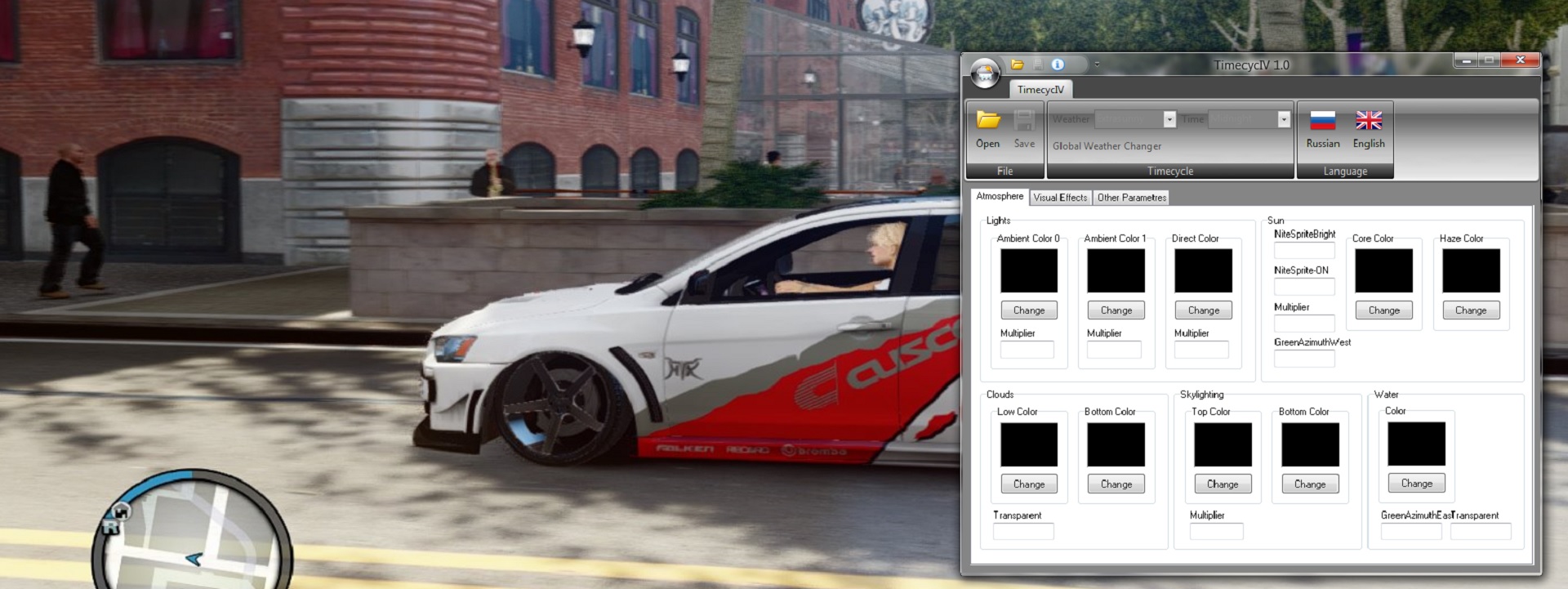
Task: Click the NiteSprite-ON input field
Action: [1304, 287]
